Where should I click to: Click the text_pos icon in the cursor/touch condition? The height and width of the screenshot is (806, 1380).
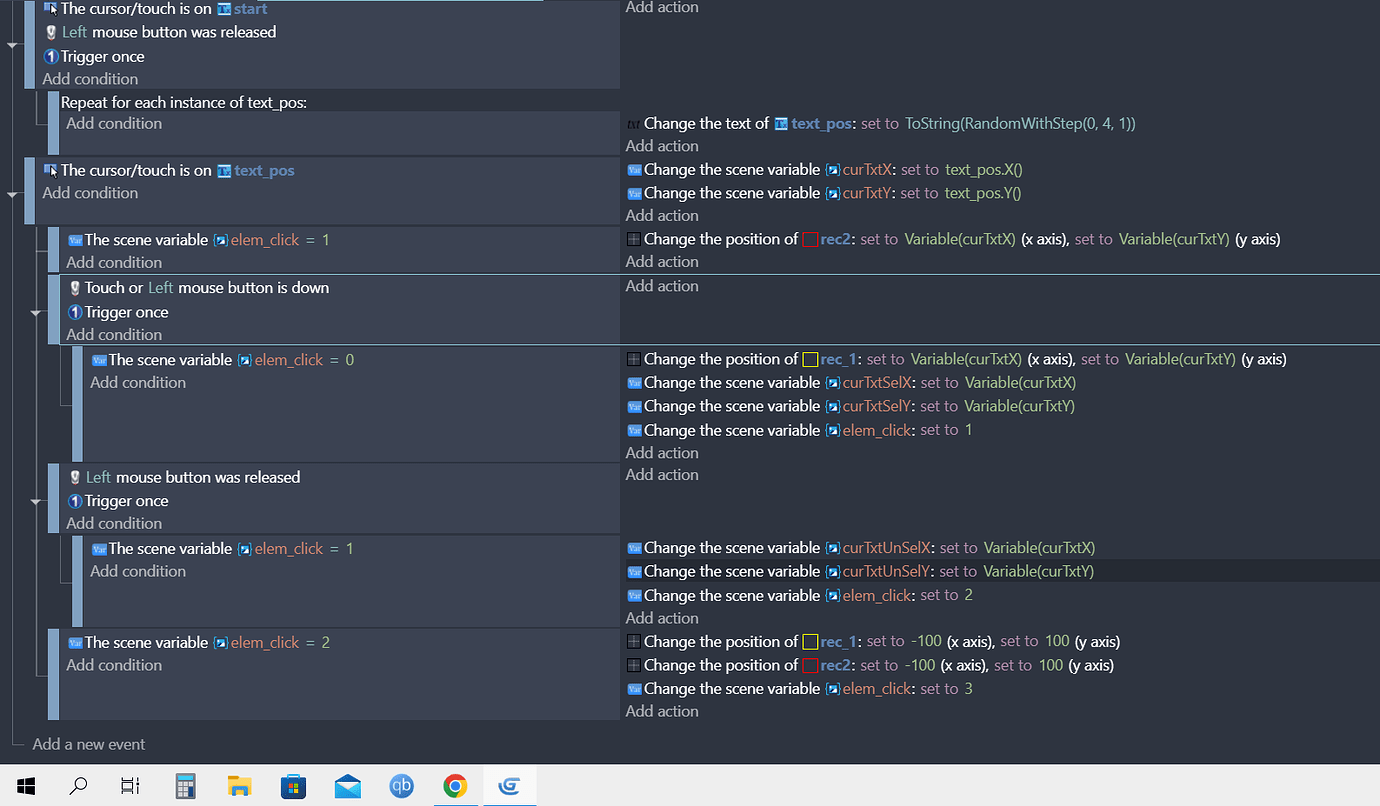point(224,171)
